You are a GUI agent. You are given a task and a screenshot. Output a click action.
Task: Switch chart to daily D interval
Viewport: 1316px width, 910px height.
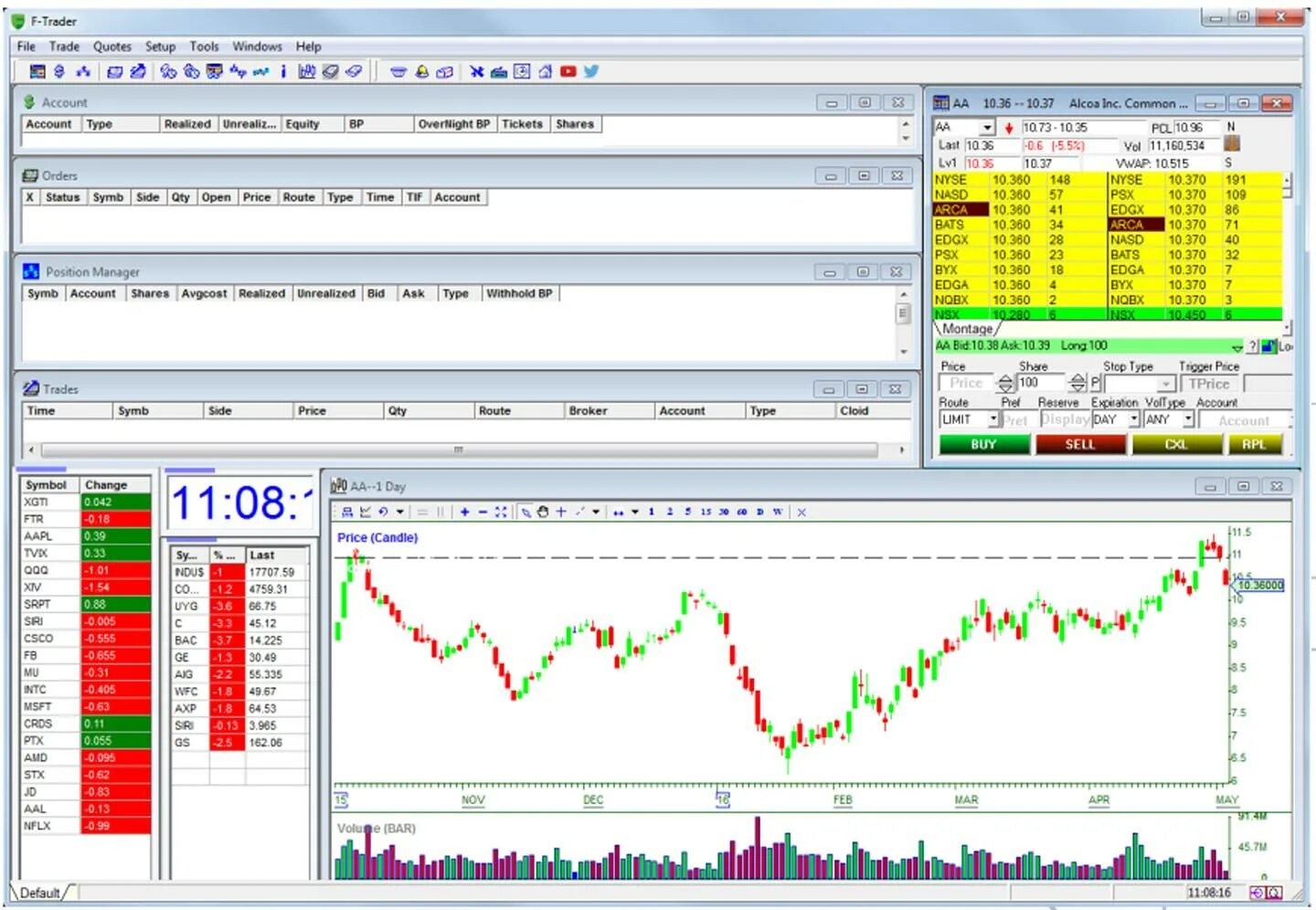[x=759, y=512]
